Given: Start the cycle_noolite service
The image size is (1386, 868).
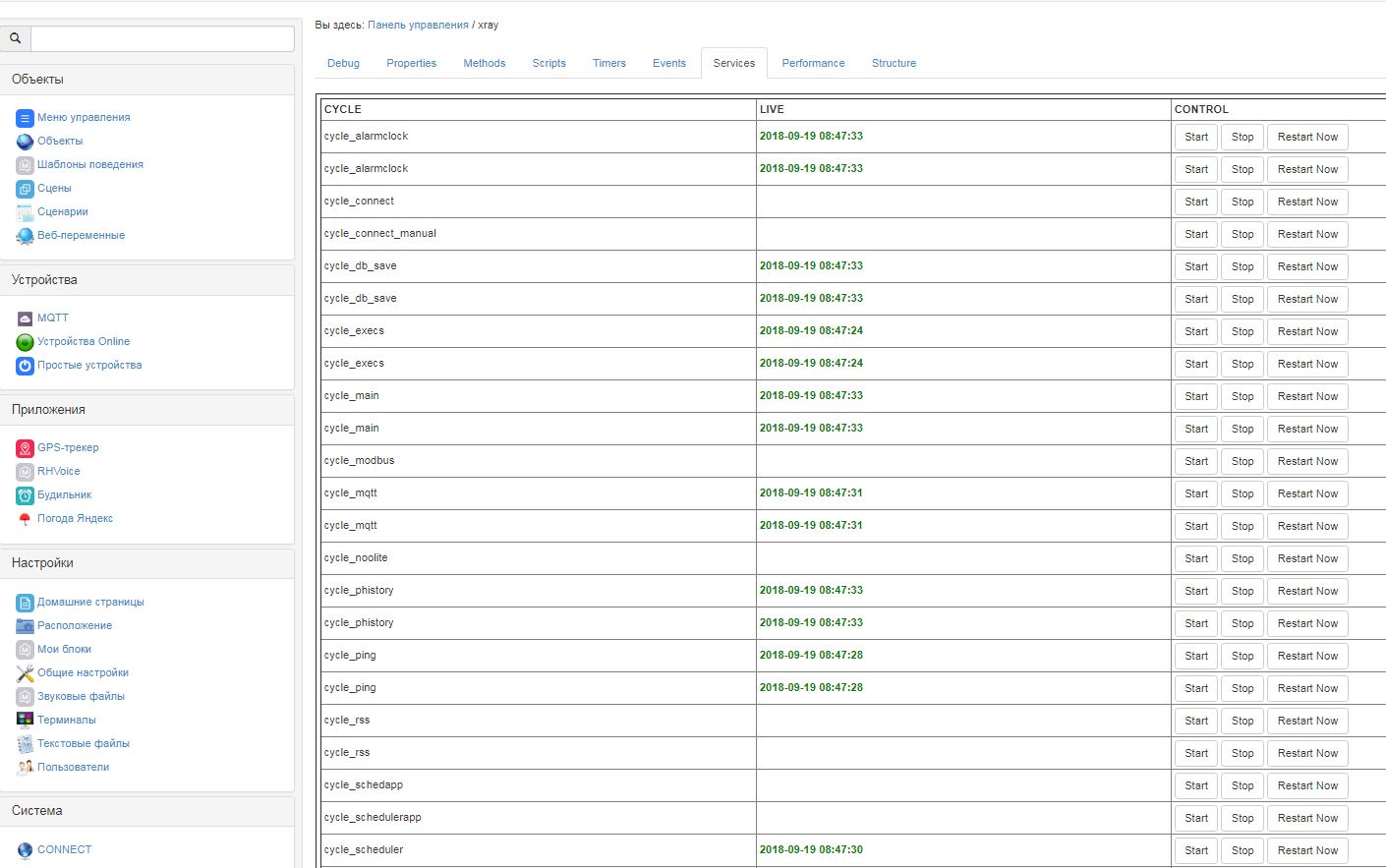Looking at the screenshot, I should 1195,558.
